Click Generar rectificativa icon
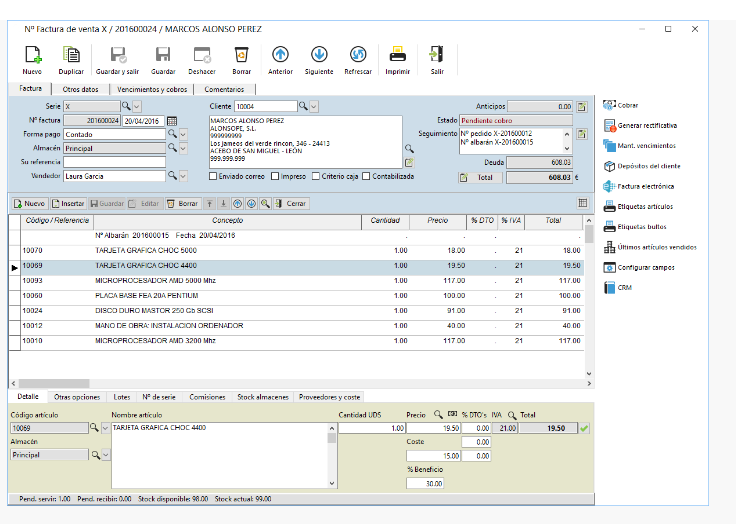Screen dimensions: 736x524 click(610, 125)
